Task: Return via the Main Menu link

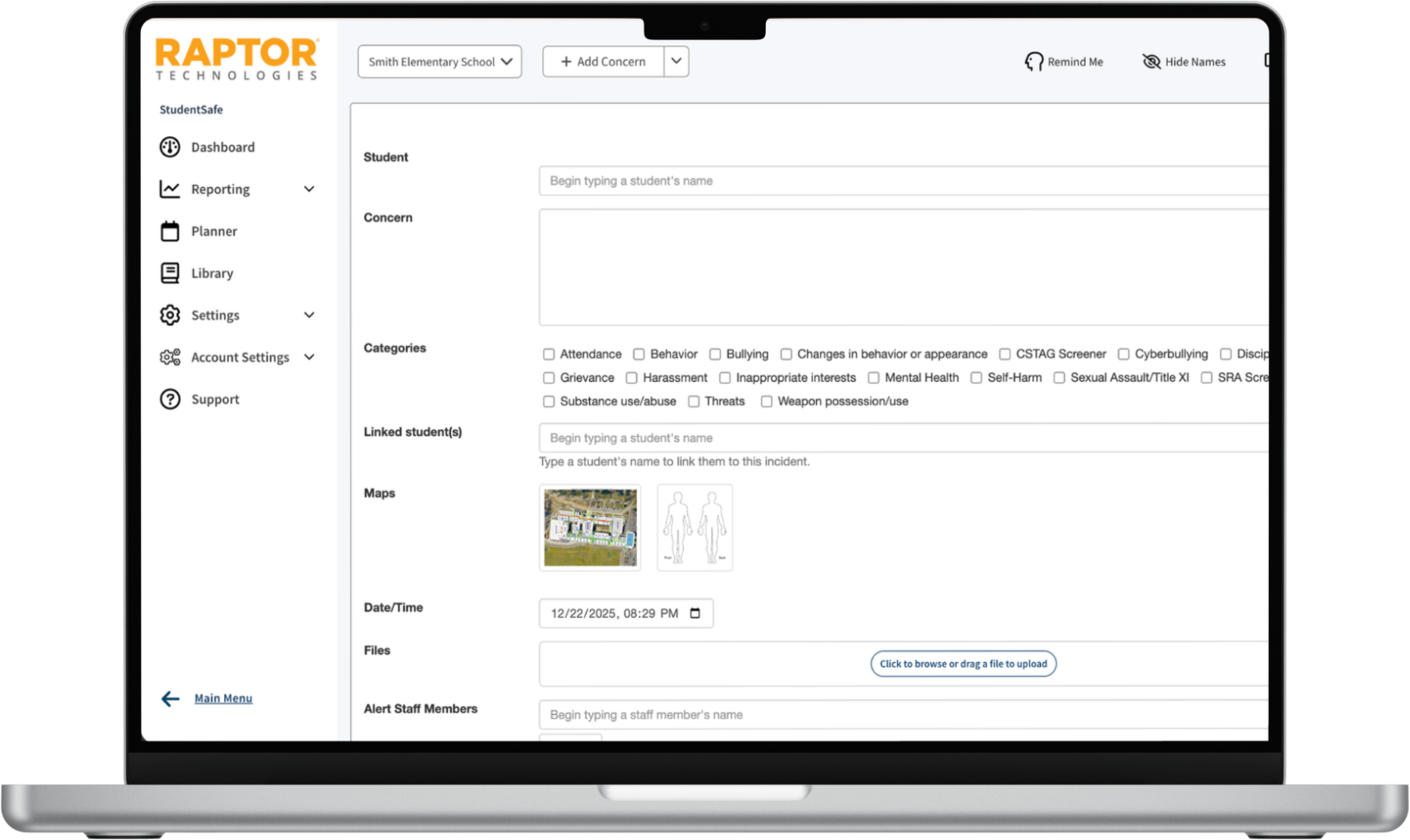Action: (x=223, y=697)
